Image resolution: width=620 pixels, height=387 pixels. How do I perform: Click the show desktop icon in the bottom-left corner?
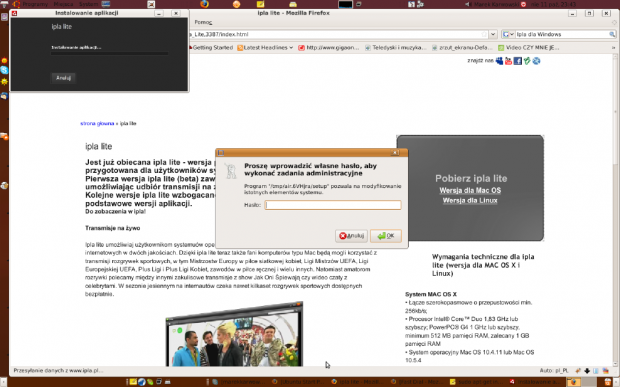[4, 382]
